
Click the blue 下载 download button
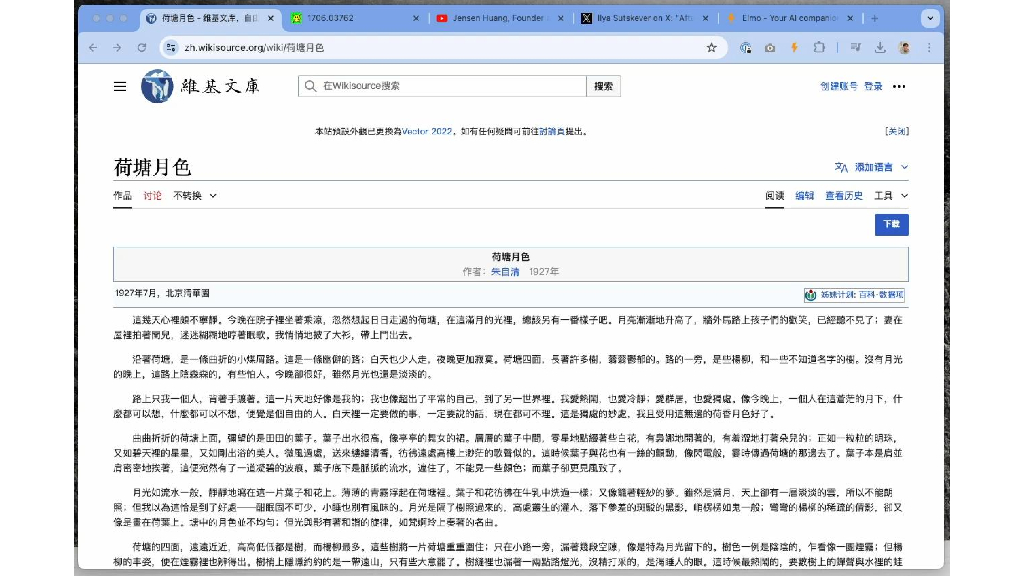tap(891, 225)
